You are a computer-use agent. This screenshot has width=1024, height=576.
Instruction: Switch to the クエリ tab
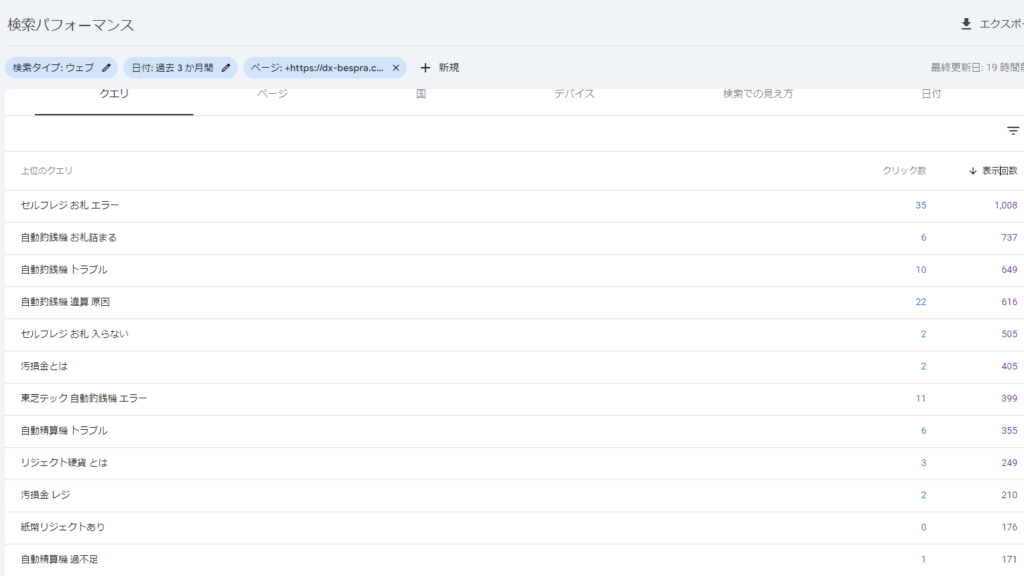tap(114, 94)
